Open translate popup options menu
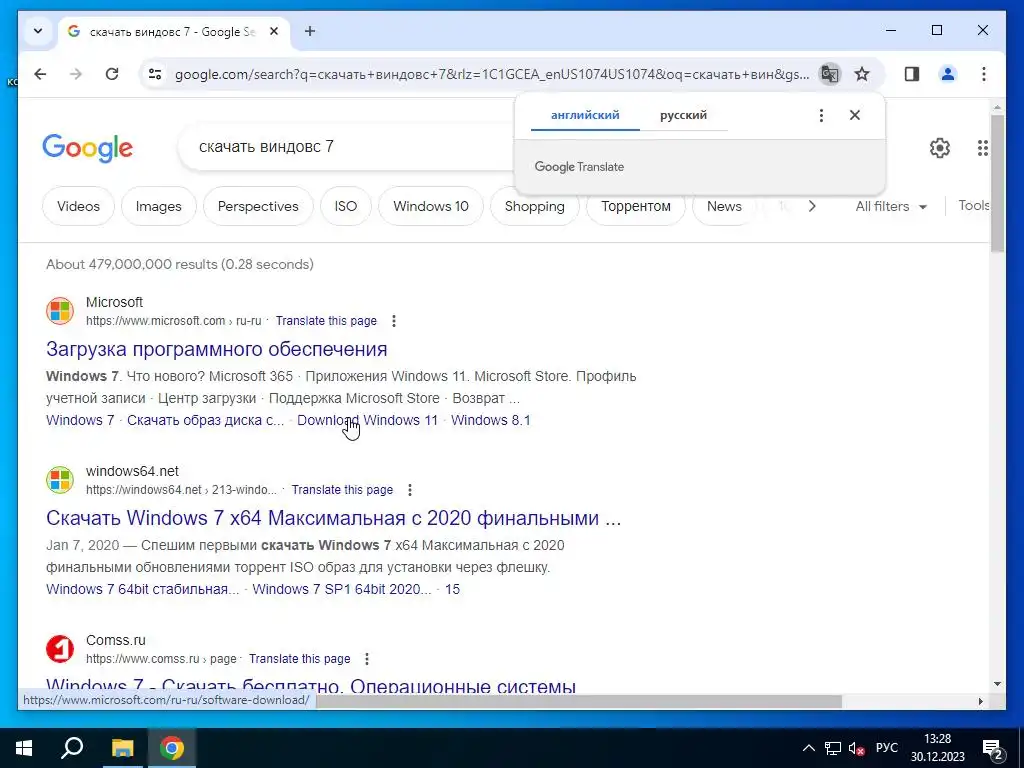This screenshot has height=768, width=1024. (x=821, y=116)
